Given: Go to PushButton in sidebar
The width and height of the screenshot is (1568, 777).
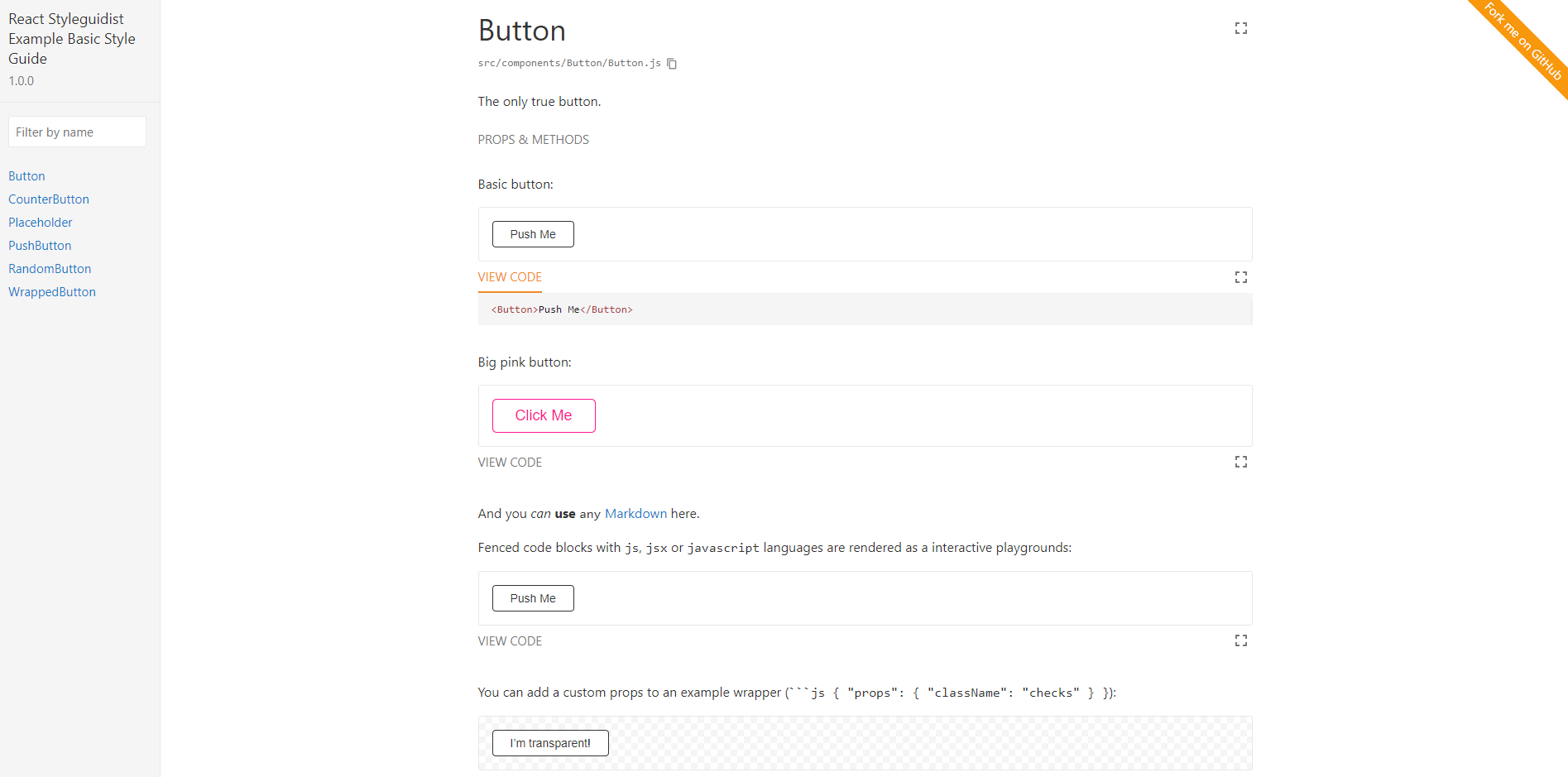Looking at the screenshot, I should (x=40, y=246).
